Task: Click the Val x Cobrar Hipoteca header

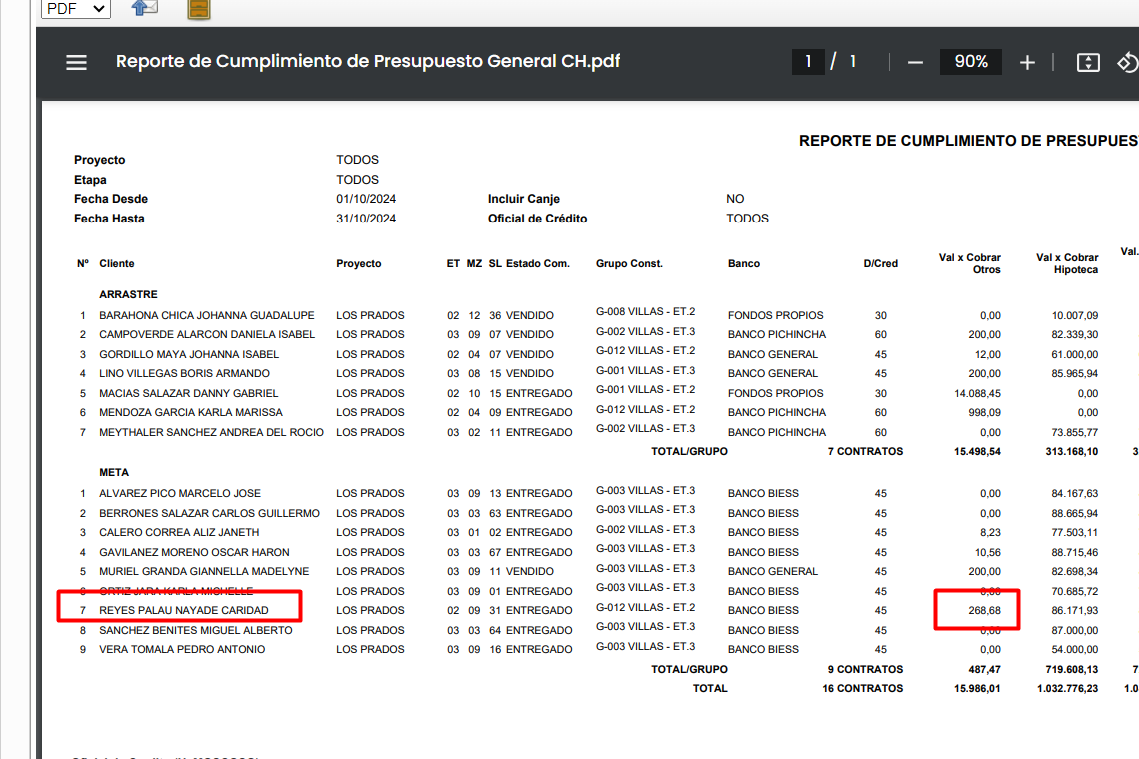Action: point(1067,264)
